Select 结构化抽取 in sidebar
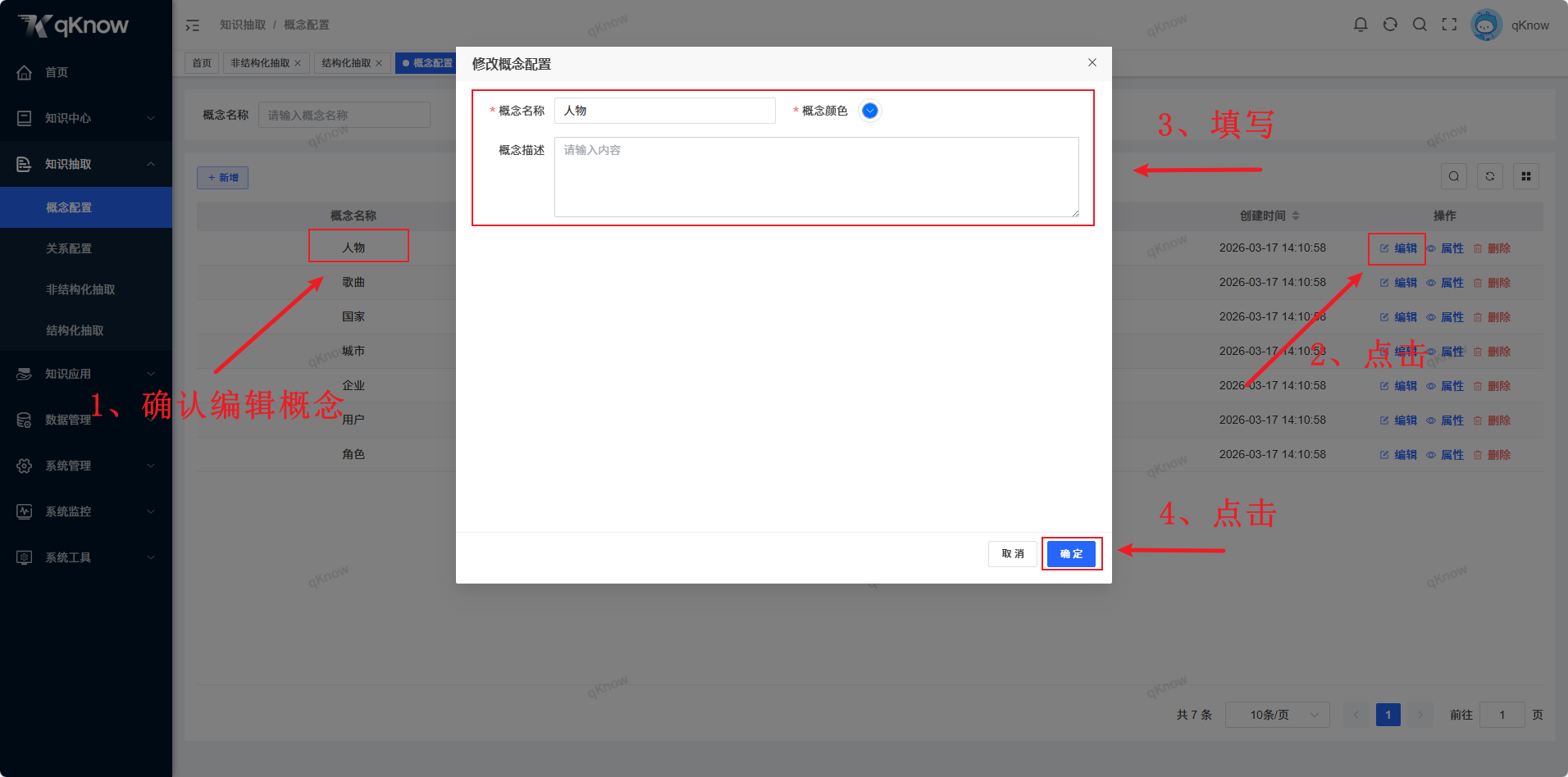The width and height of the screenshot is (1568, 777). (x=86, y=330)
